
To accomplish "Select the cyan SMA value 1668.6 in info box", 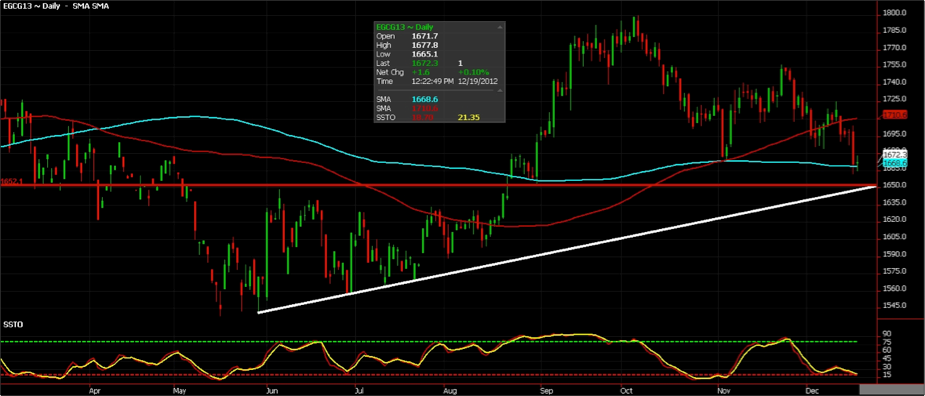I will (424, 100).
